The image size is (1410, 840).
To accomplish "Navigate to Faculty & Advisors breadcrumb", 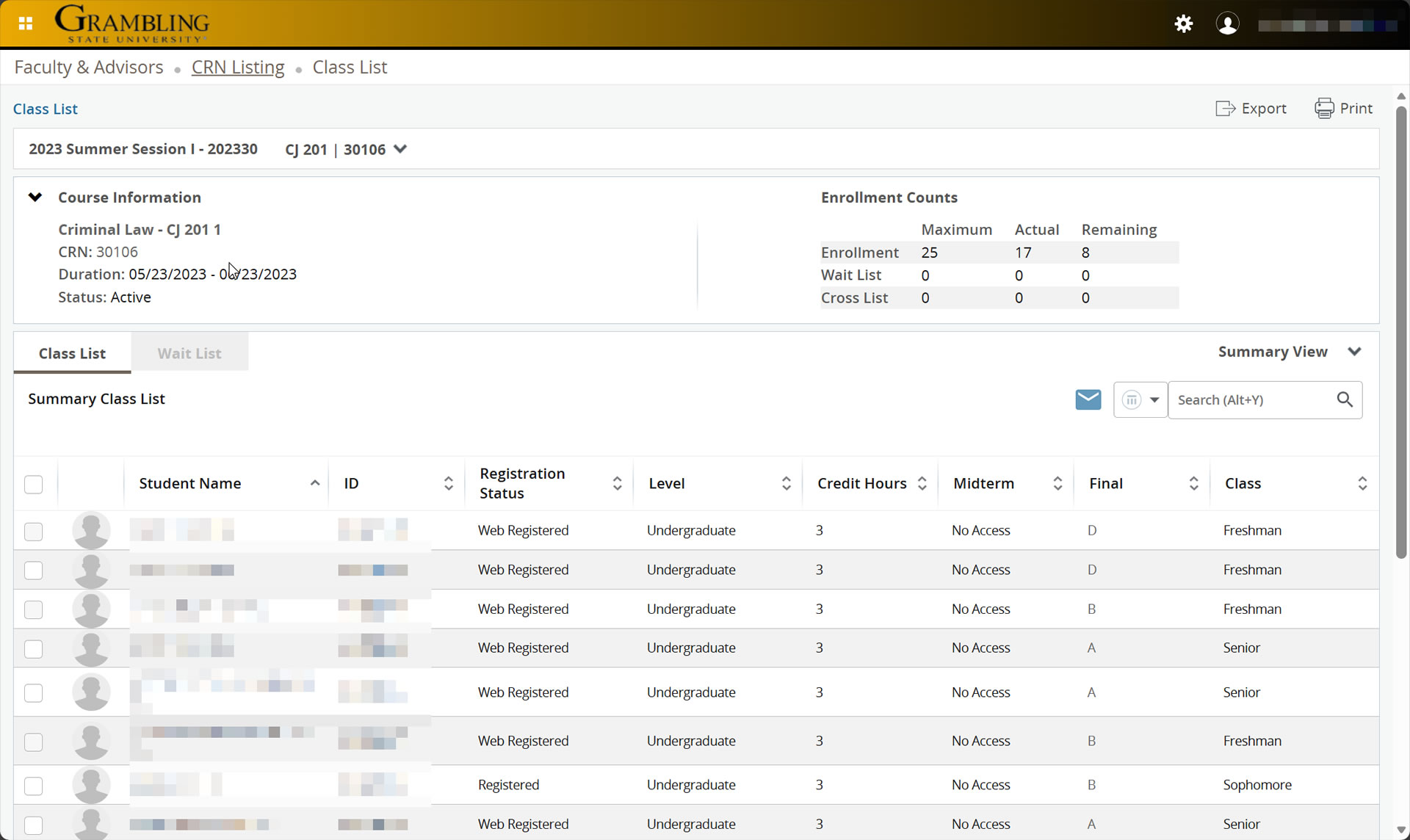I will click(x=88, y=67).
